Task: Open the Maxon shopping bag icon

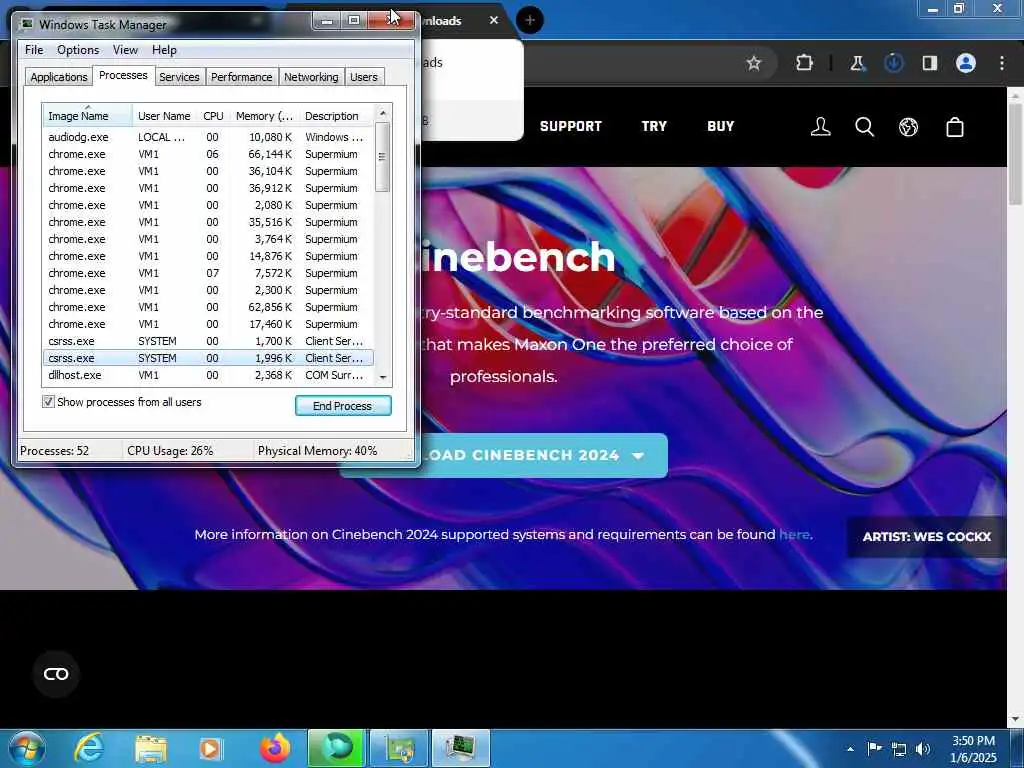Action: [955, 127]
